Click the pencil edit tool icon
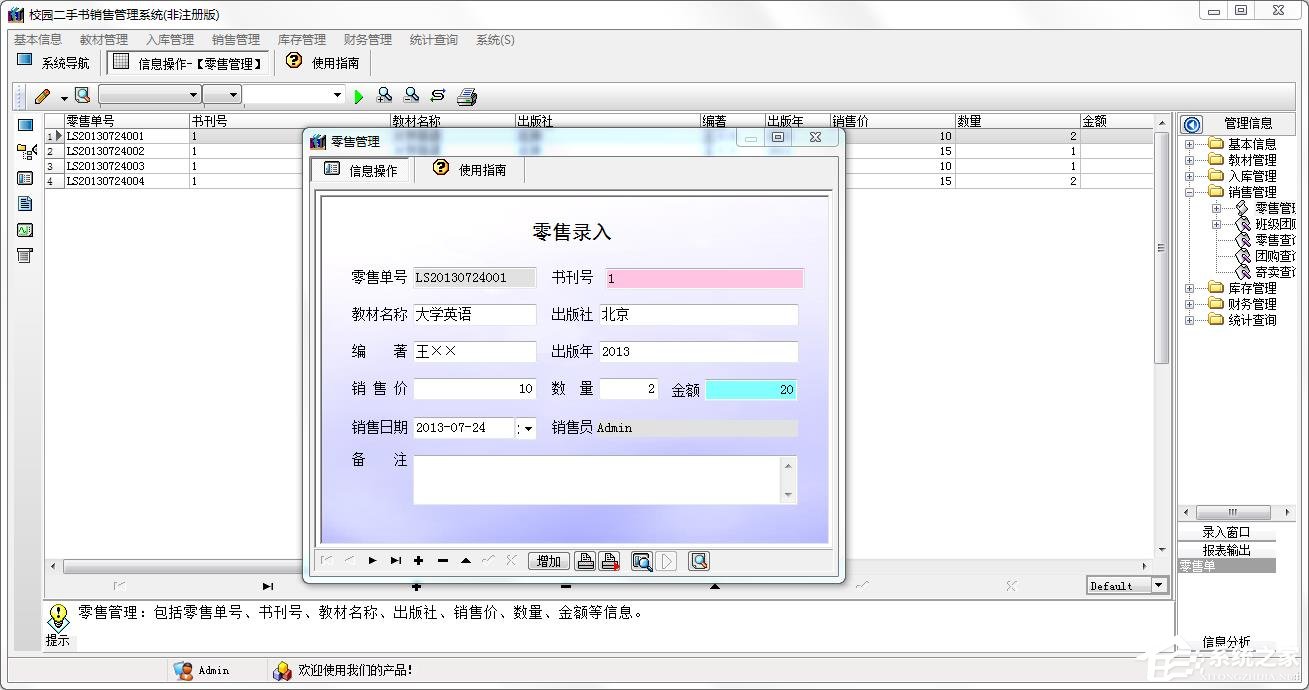Viewport: 1309px width, 690px height. [42, 96]
